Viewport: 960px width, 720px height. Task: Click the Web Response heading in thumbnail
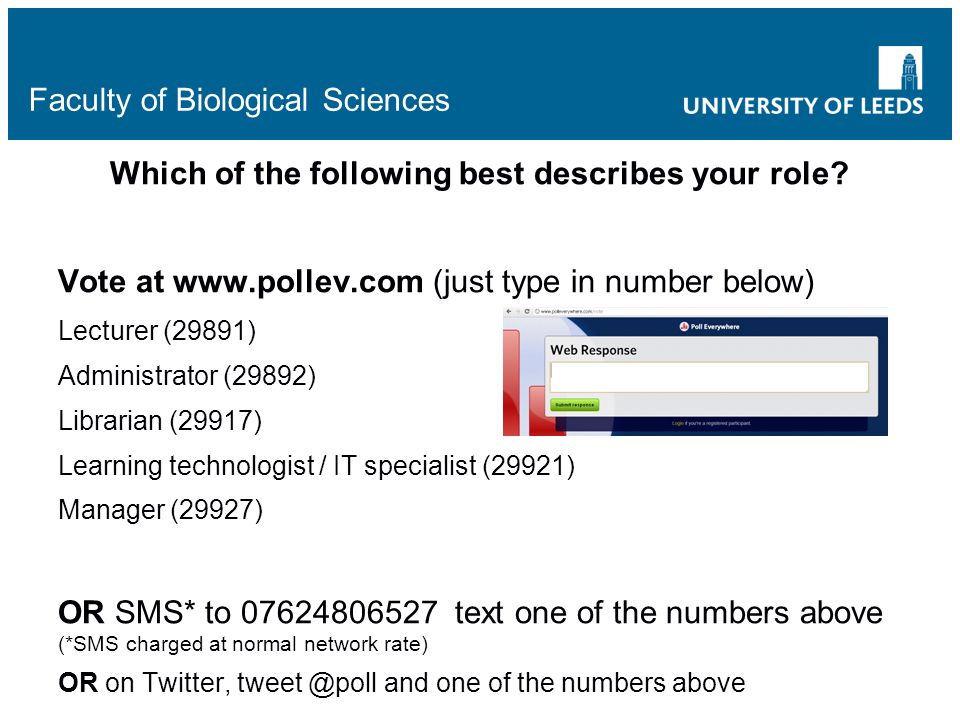click(x=593, y=350)
